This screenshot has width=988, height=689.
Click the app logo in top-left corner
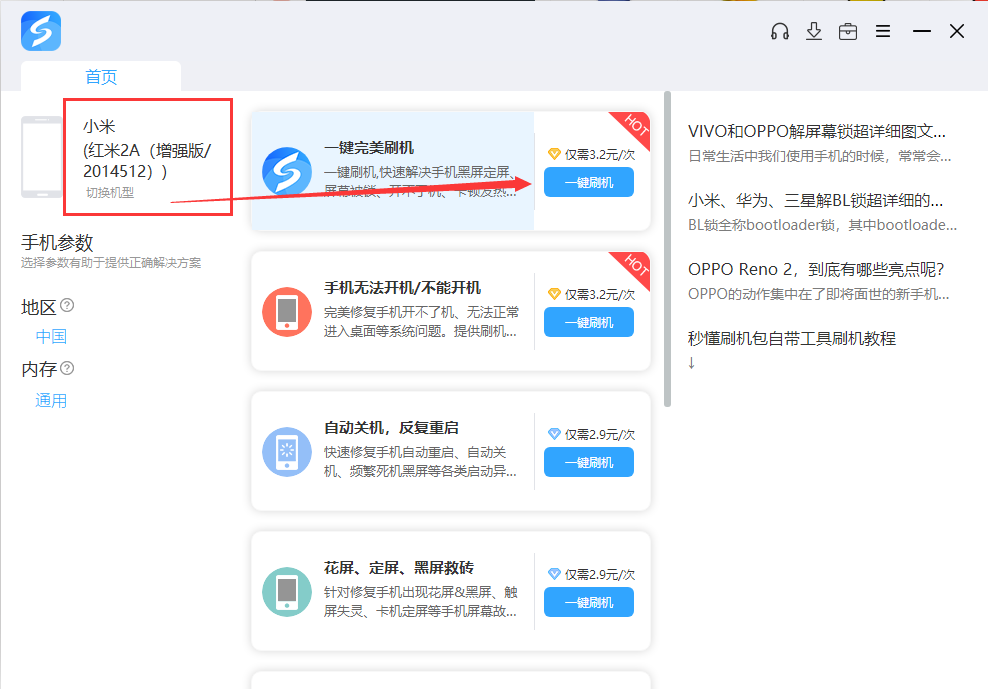tap(41, 31)
